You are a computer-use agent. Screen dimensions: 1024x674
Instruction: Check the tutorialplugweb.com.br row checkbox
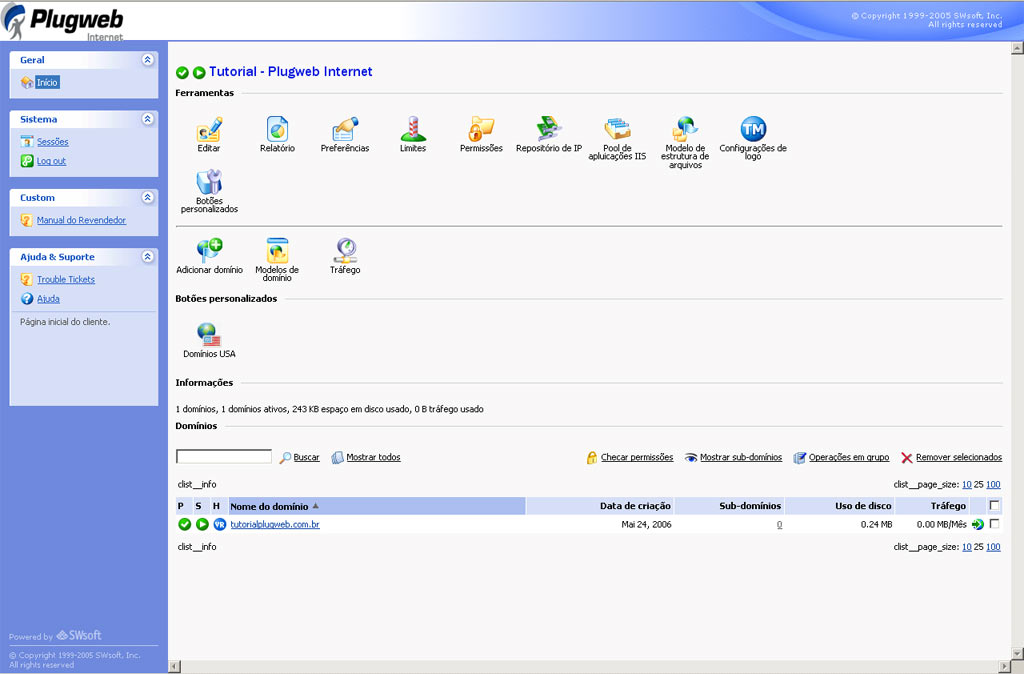(x=994, y=524)
